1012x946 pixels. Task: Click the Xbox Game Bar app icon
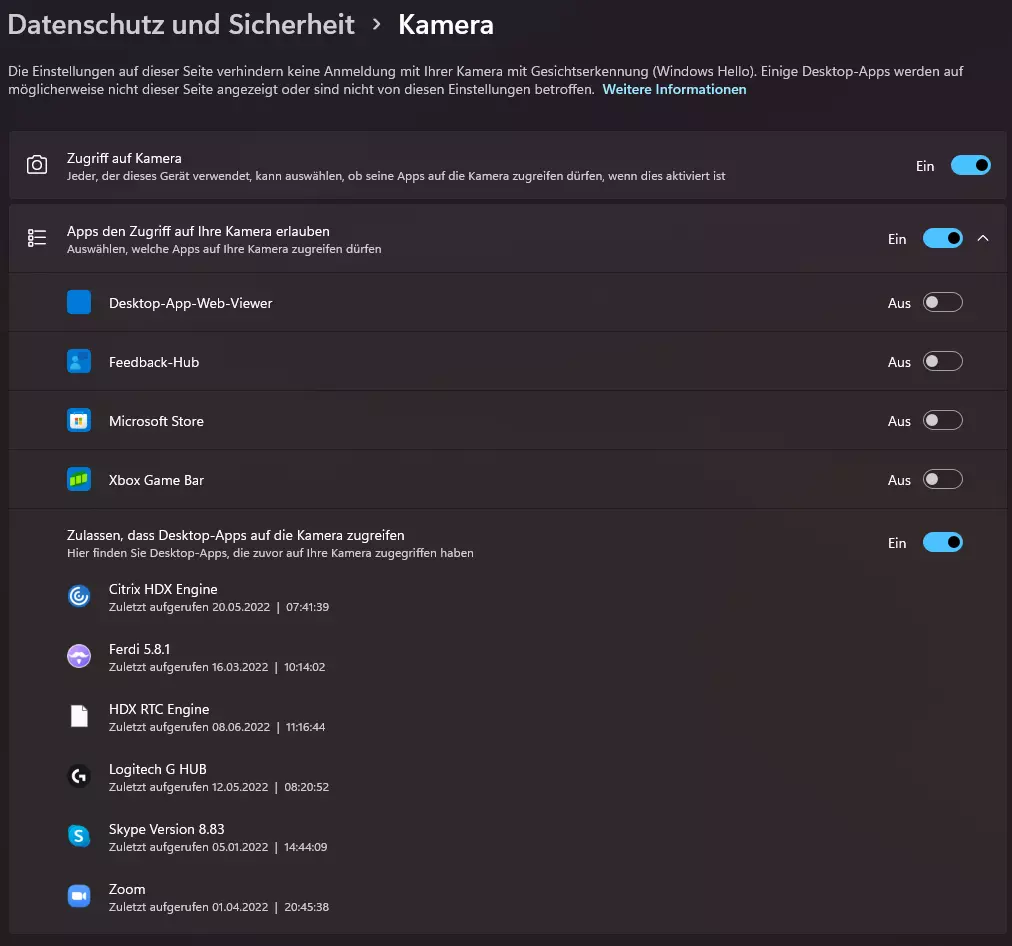[x=79, y=479]
